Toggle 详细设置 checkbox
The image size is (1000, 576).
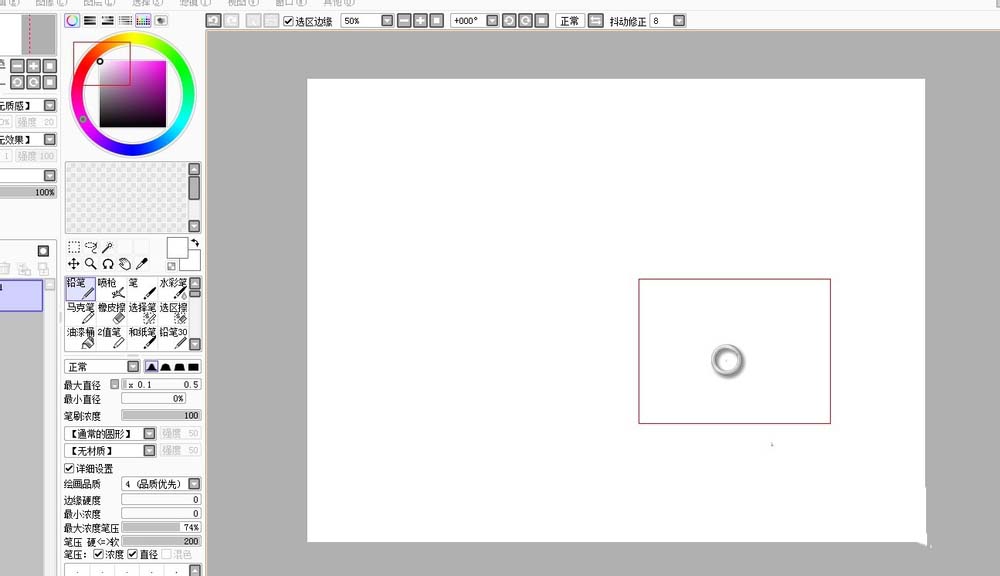pyautogui.click(x=69, y=468)
